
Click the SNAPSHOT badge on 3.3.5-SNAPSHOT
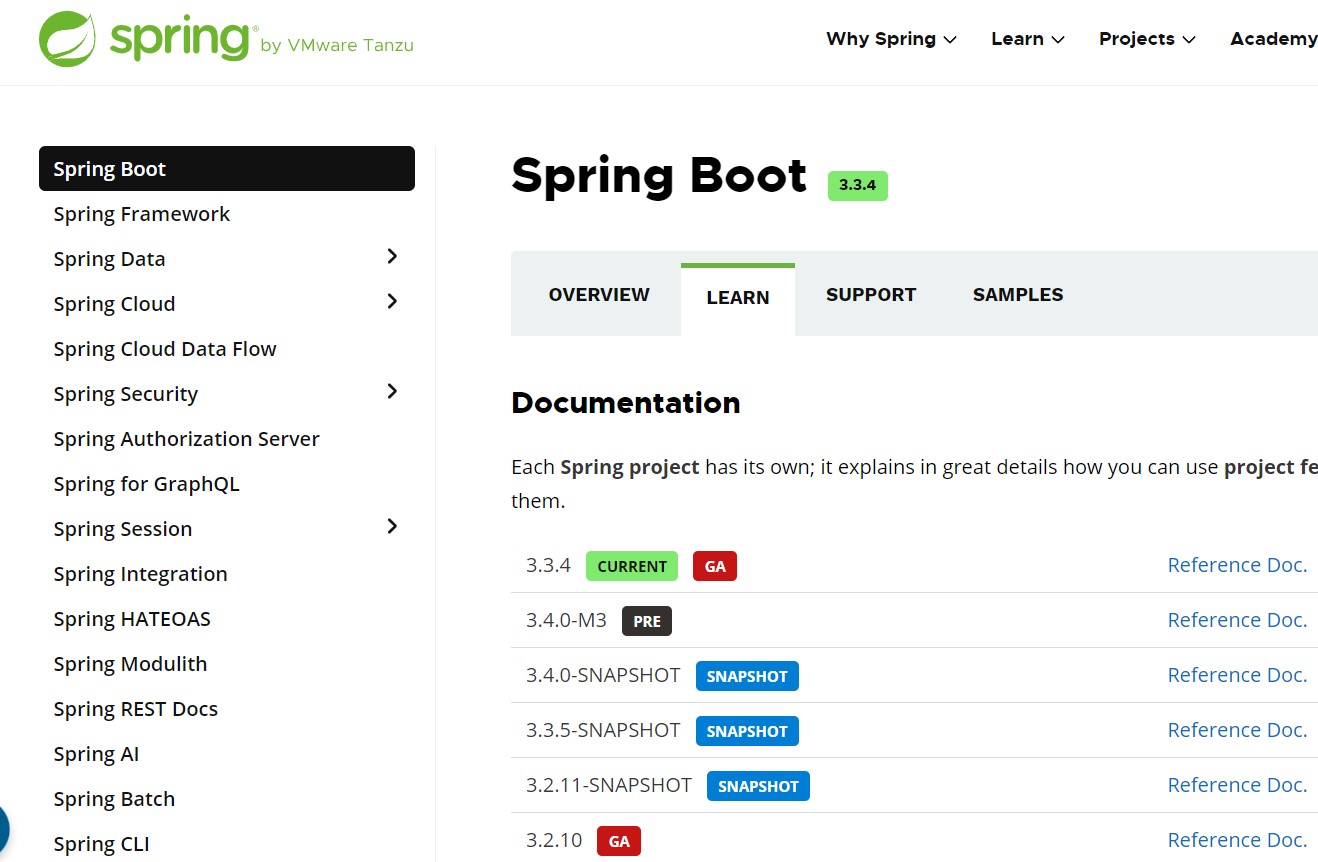[x=747, y=731]
